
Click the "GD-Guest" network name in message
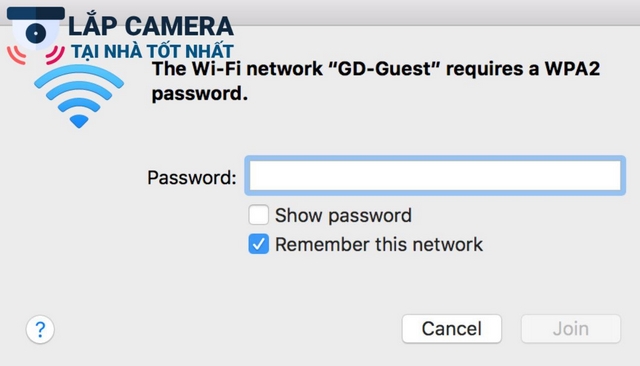coord(384,68)
